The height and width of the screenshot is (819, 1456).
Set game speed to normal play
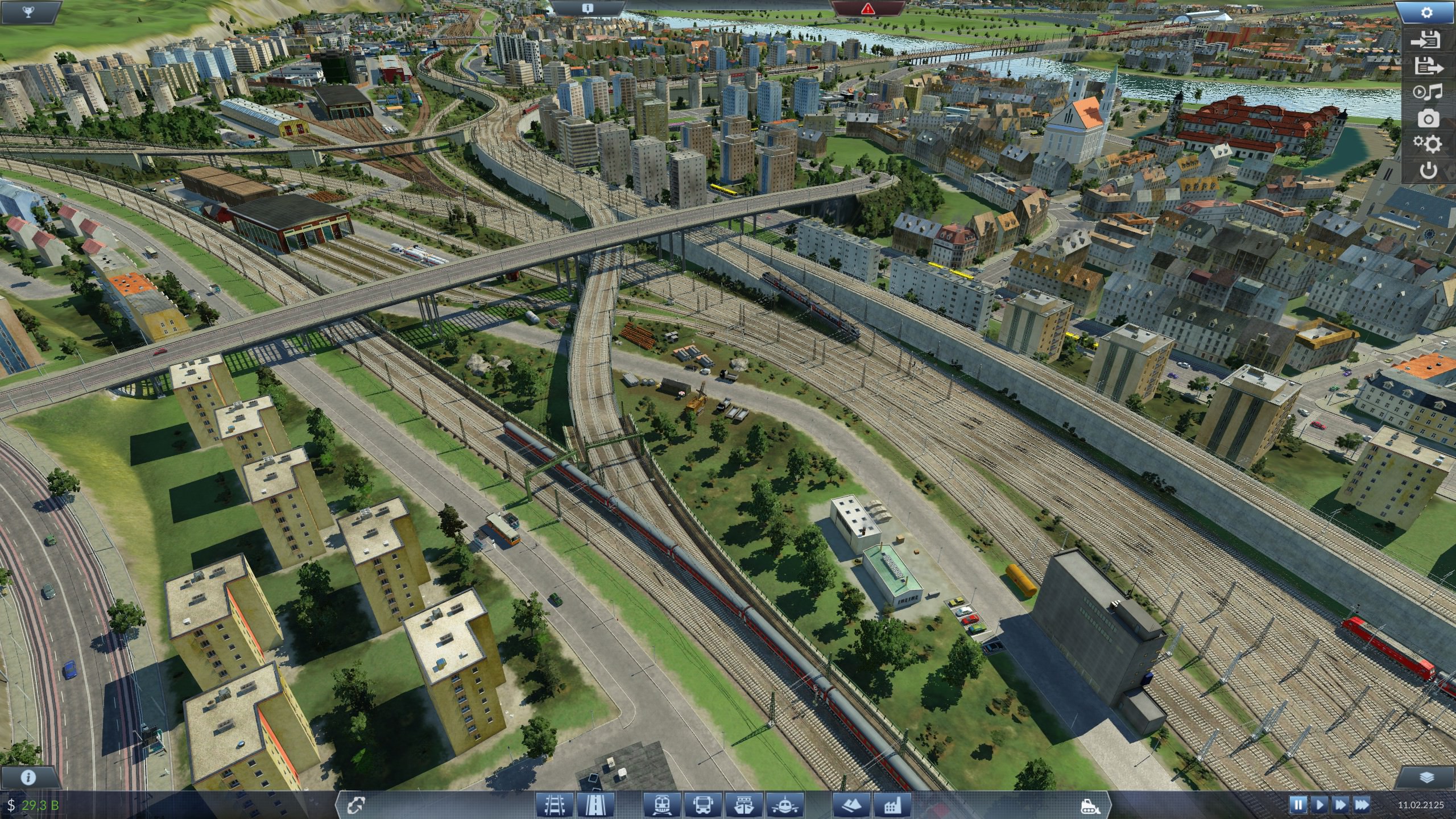point(1319,805)
